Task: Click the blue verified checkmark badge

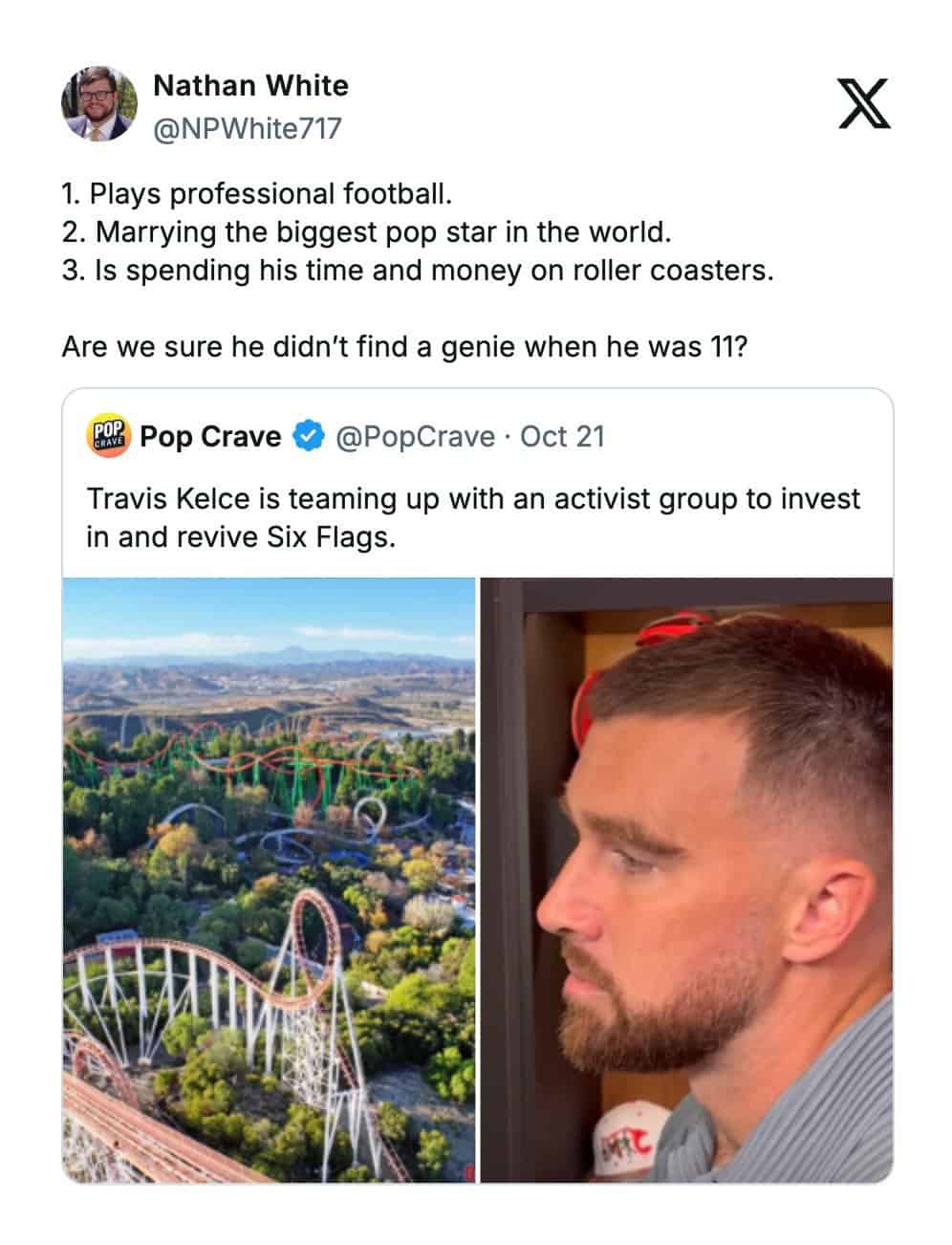Action: (x=306, y=437)
